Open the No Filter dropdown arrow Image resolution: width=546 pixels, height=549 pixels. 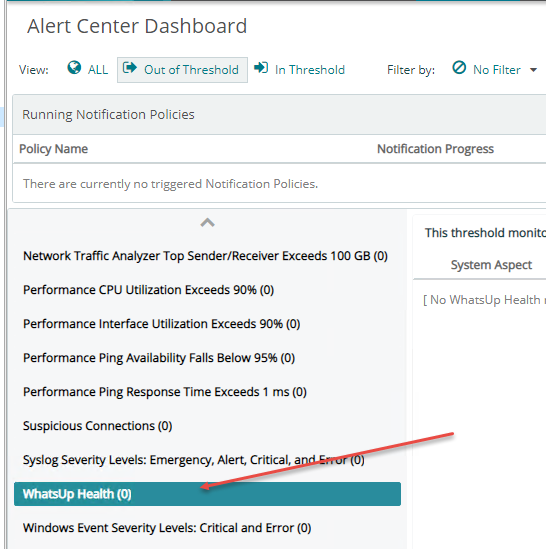(533, 70)
